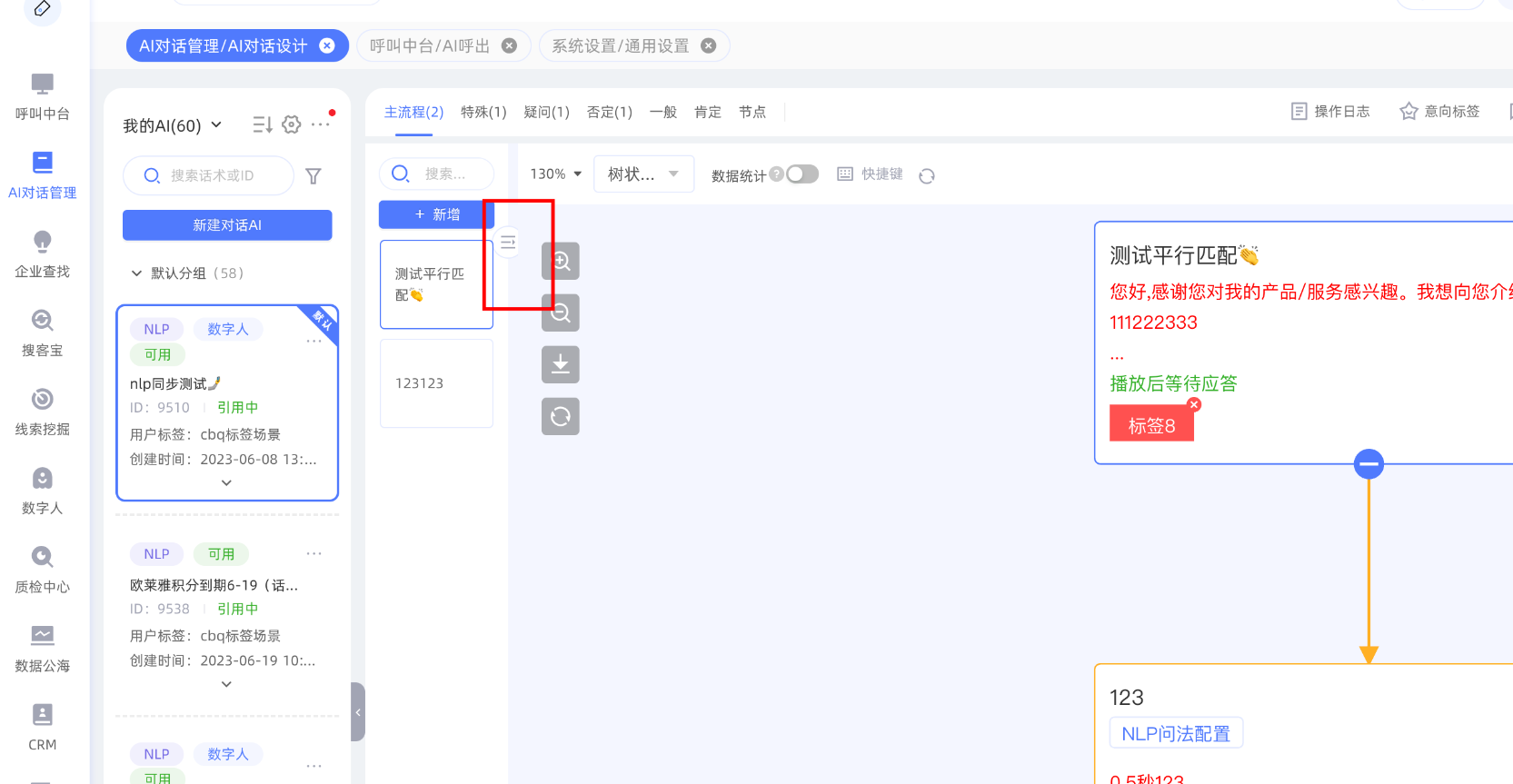This screenshot has height=784, width=1513.
Task: Click the 新建对话AI button
Action: [227, 225]
